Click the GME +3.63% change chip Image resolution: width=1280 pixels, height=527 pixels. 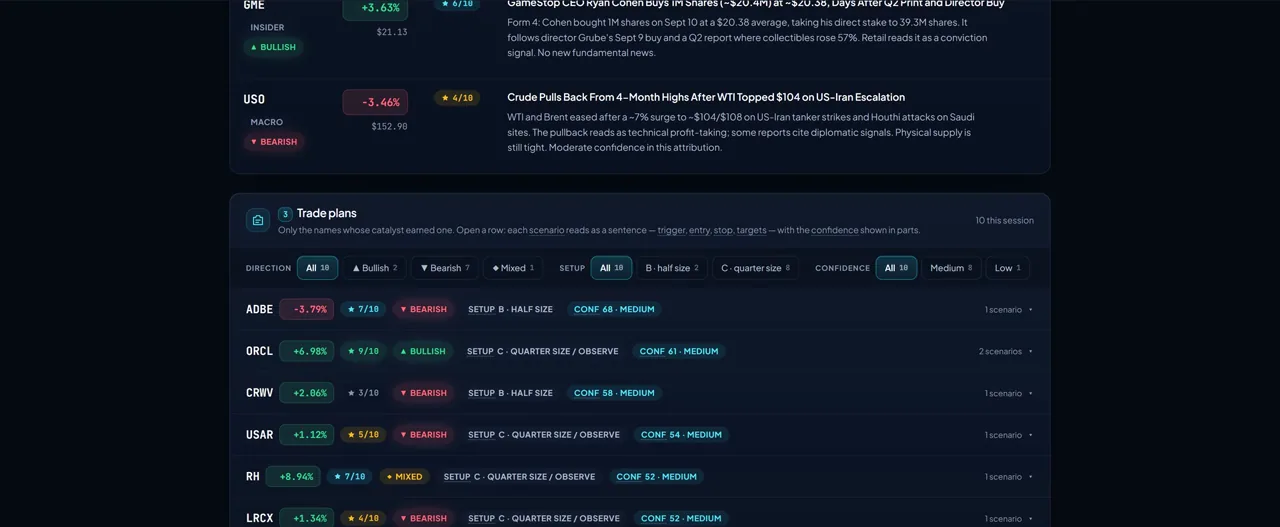tap(375, 8)
